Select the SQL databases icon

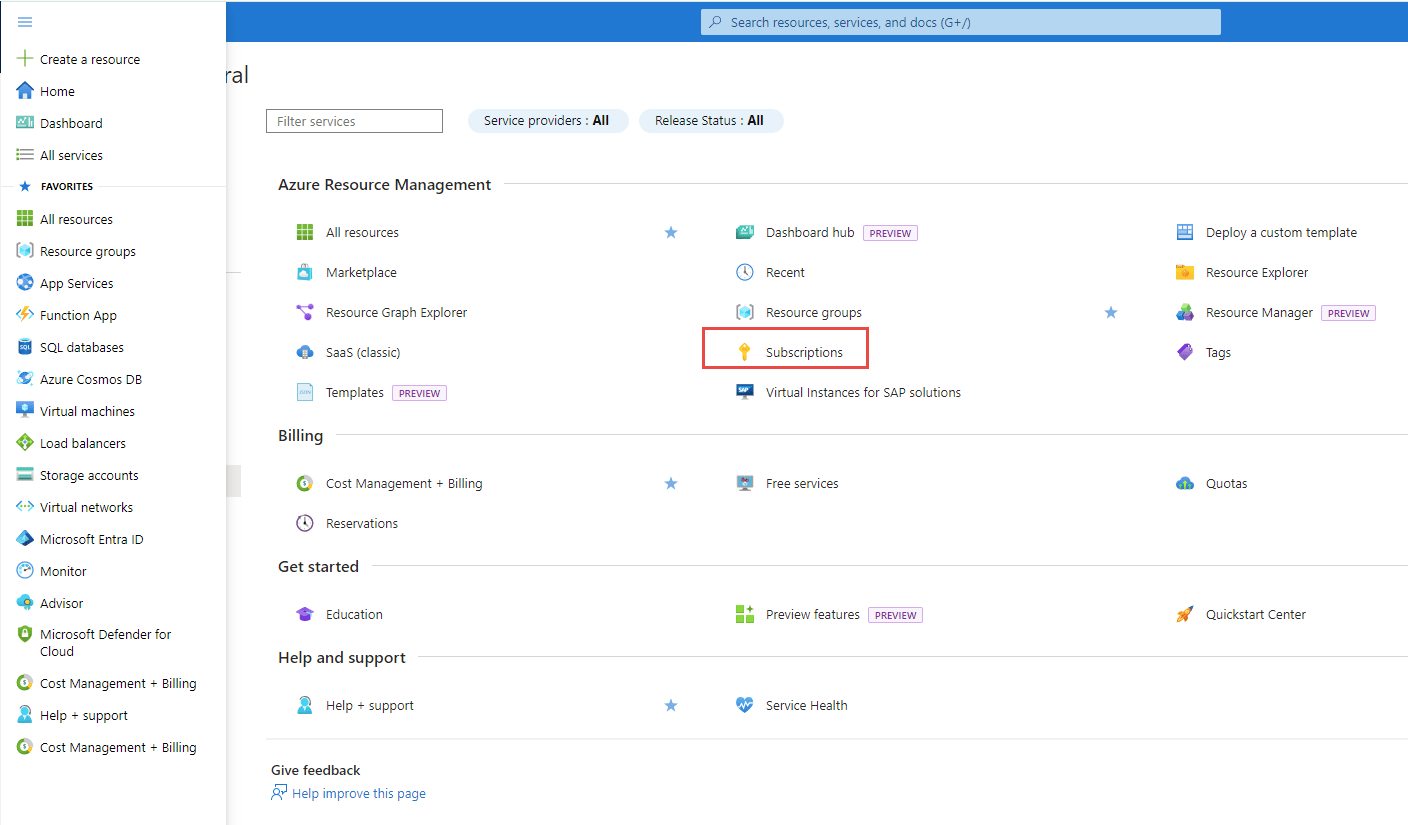click(x=25, y=347)
